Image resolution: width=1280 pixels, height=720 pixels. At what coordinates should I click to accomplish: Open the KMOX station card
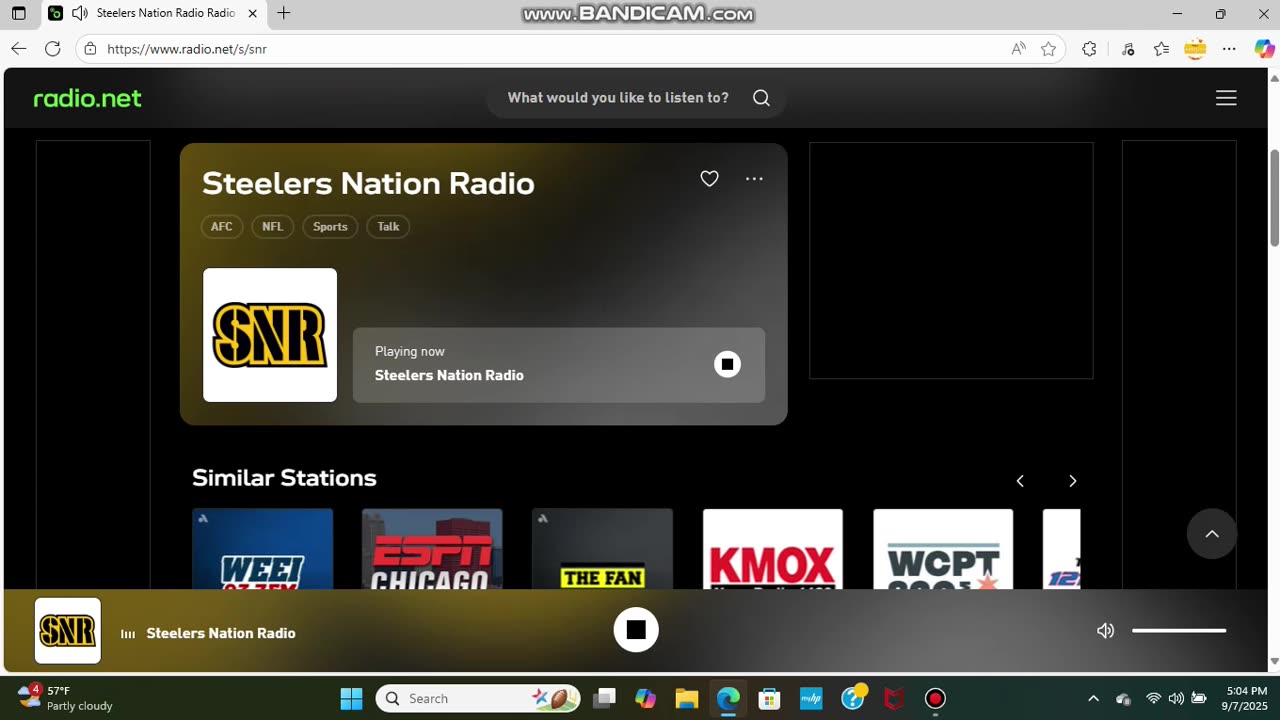point(772,549)
